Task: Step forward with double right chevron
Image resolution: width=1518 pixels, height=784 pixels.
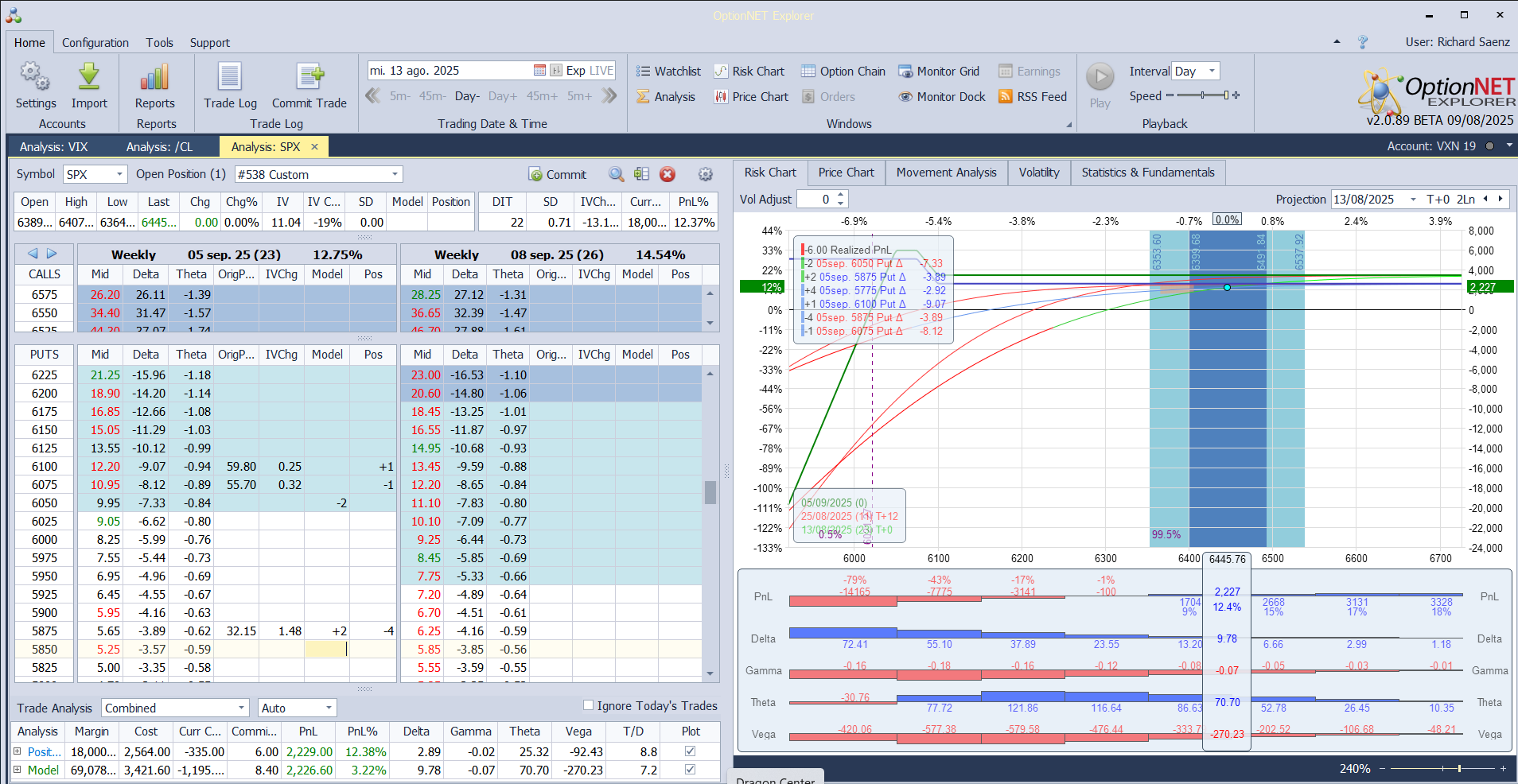Action: (x=609, y=96)
